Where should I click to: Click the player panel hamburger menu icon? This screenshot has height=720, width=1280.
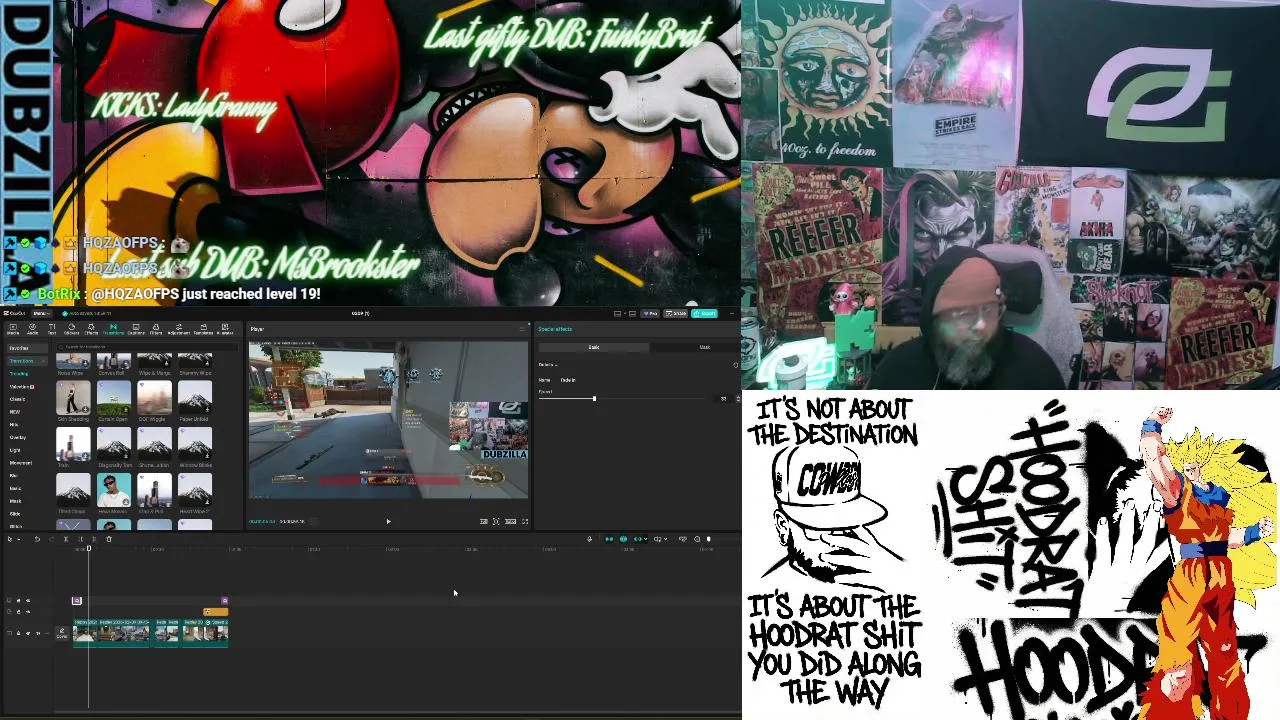point(523,329)
